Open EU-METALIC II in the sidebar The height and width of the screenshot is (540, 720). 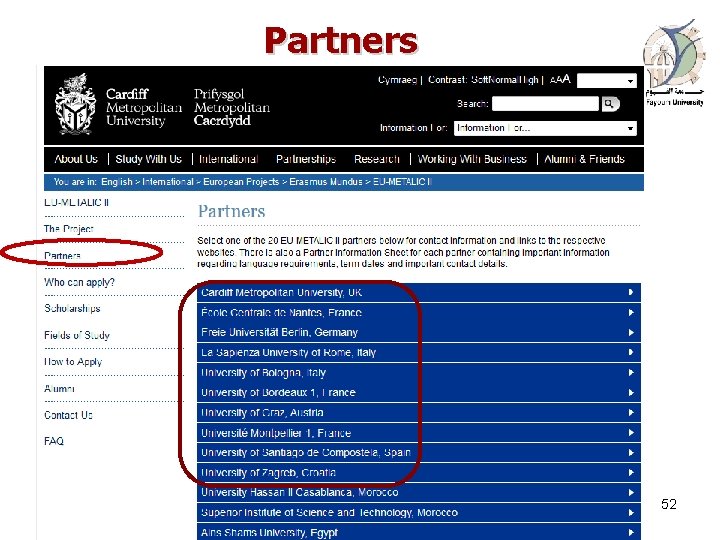coord(76,202)
